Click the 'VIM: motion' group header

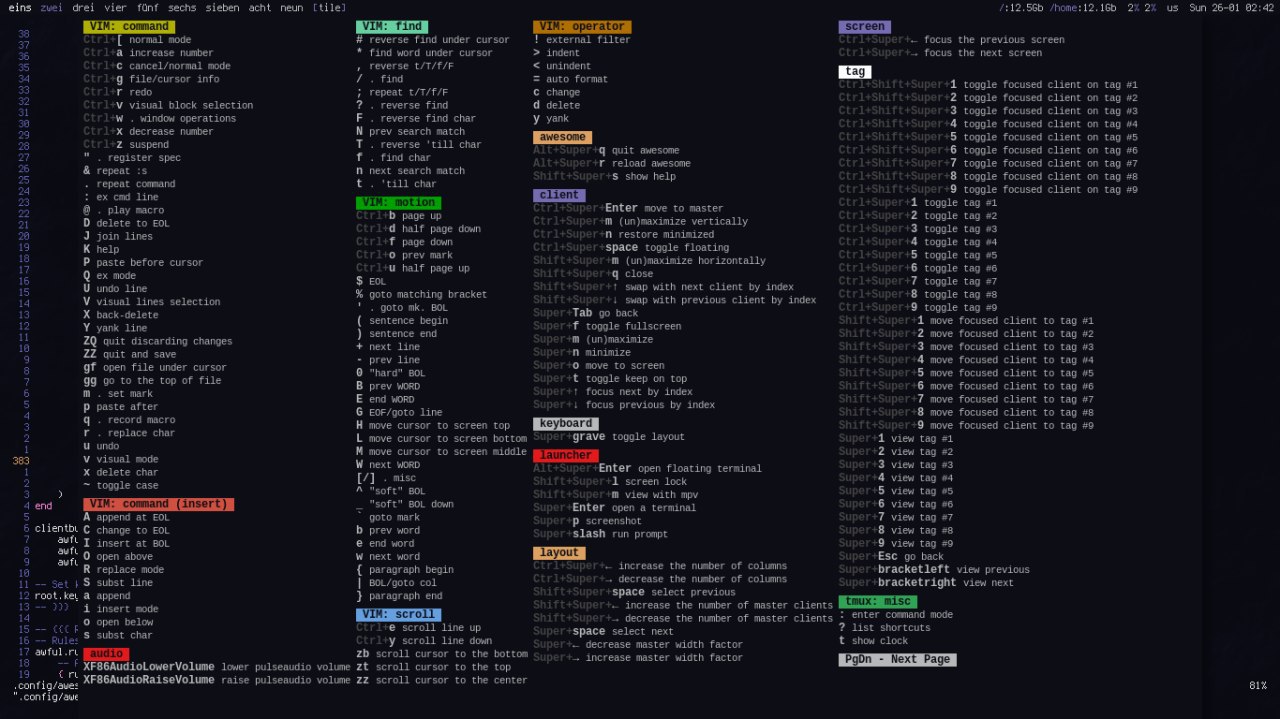[398, 203]
